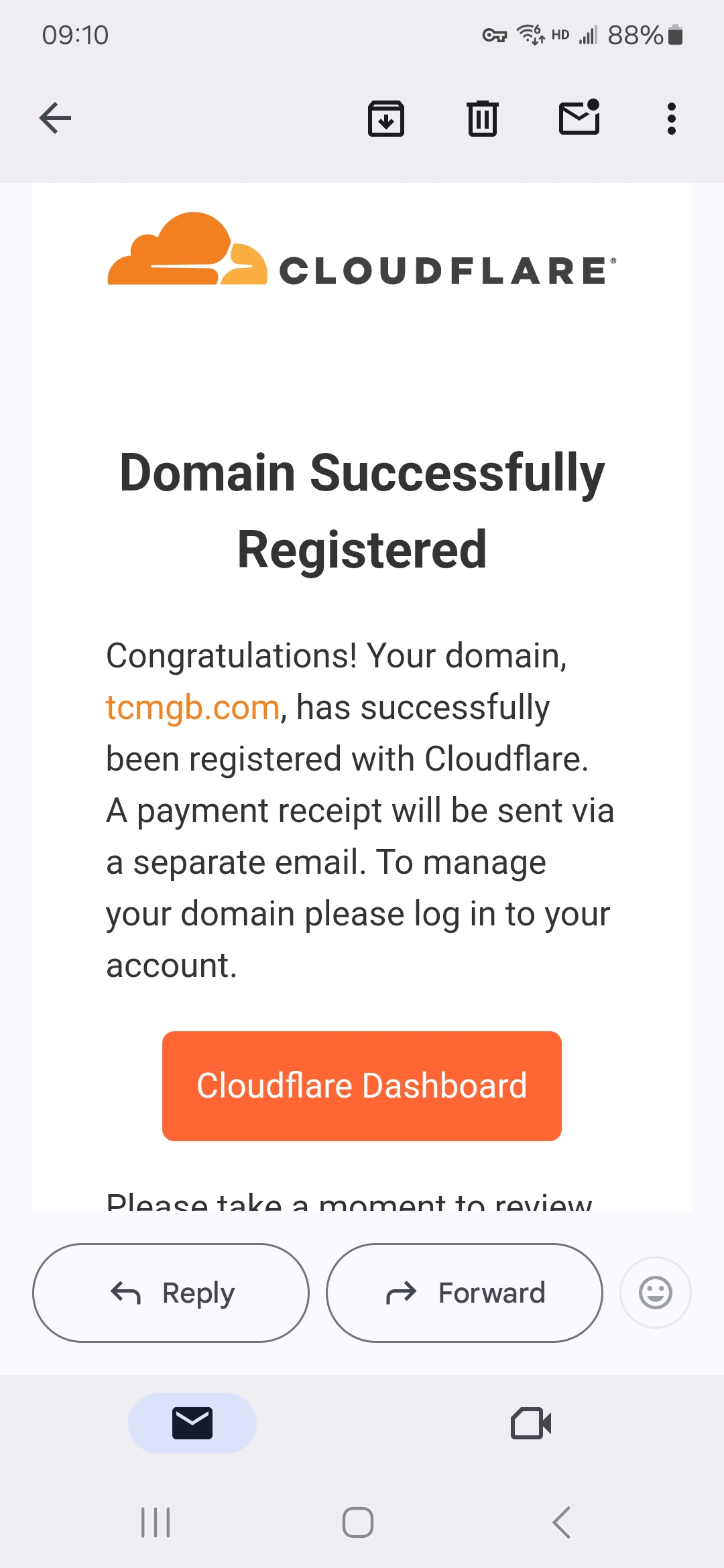Reply to this email
Image resolution: width=724 pixels, height=1568 pixels.
pos(171,1293)
